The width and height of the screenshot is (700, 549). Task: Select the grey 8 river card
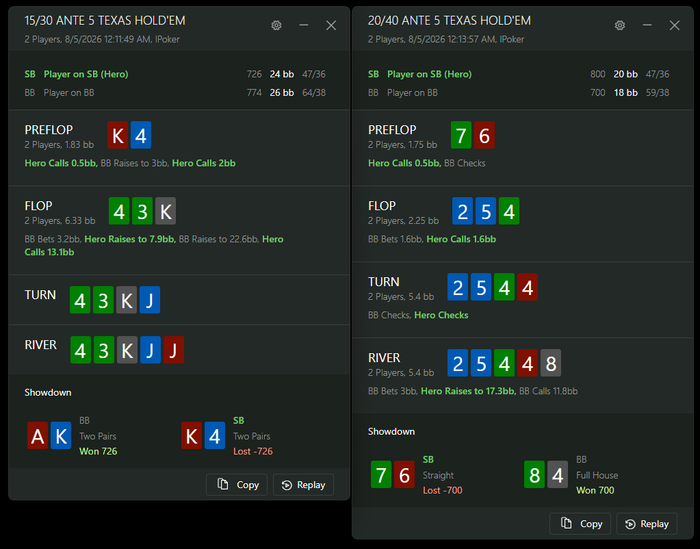pyautogui.click(x=551, y=363)
